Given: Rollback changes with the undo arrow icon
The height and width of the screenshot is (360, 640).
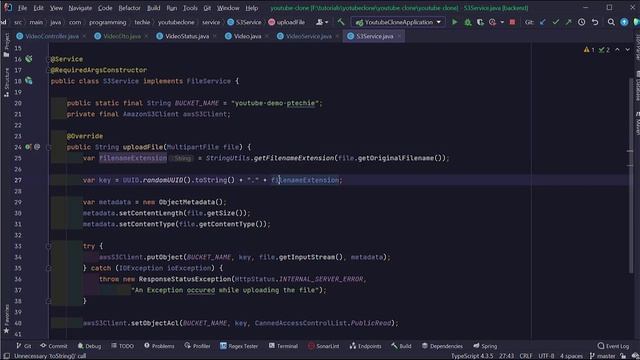Looking at the screenshot, I should (595, 22).
